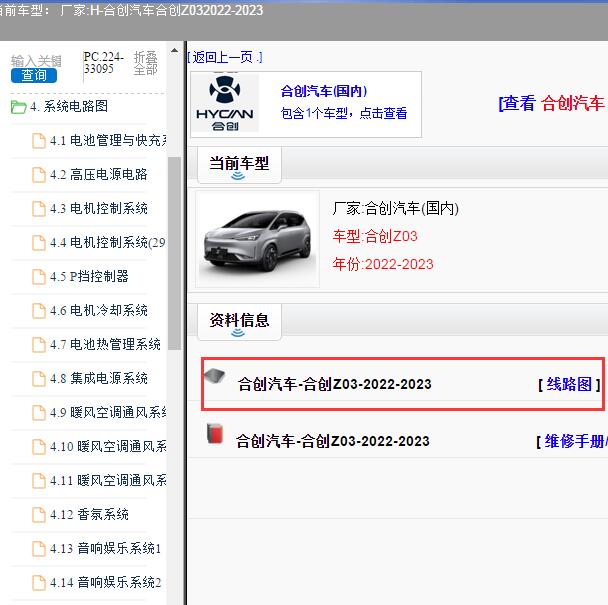Click the red book icon of 维修手册 row
This screenshot has height=605, width=608.
(x=215, y=434)
